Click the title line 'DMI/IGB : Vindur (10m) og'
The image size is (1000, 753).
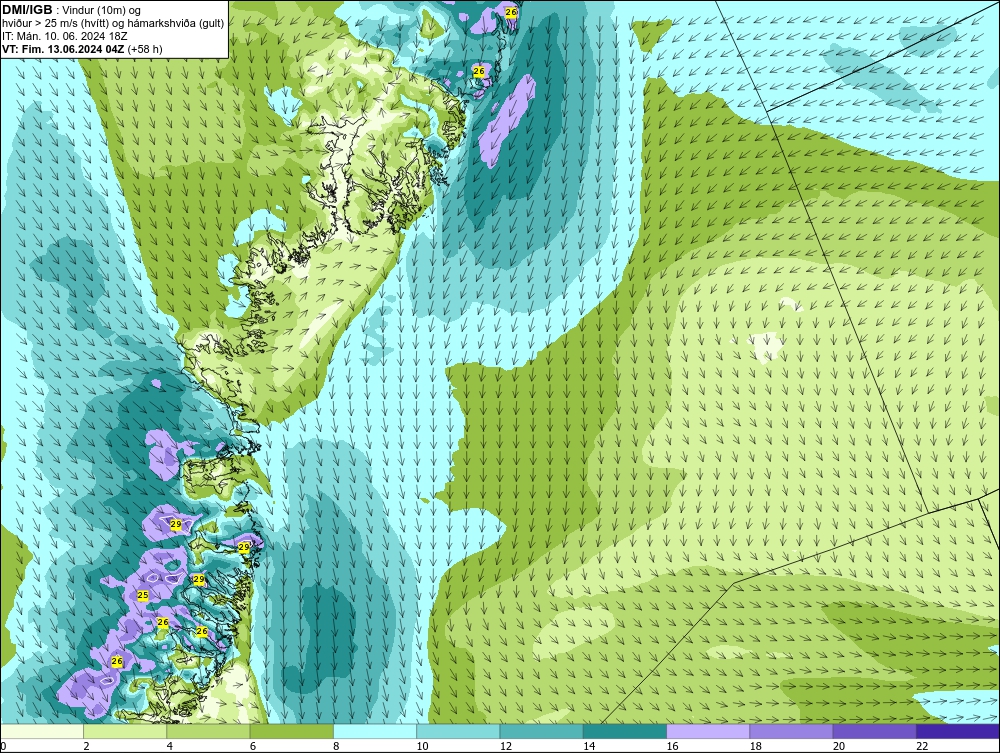coord(72,10)
